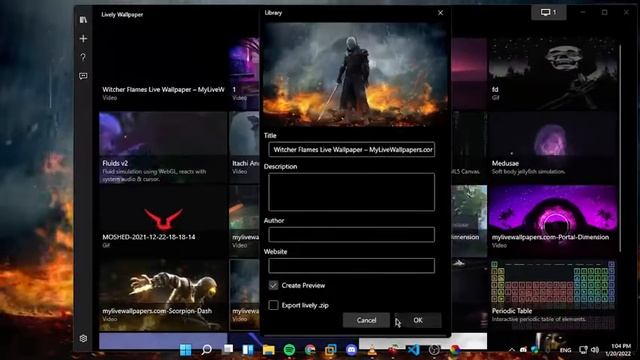Viewport: 640px width, 360px height.
Task: Open VLC media player from taskbar
Action: click(372, 349)
